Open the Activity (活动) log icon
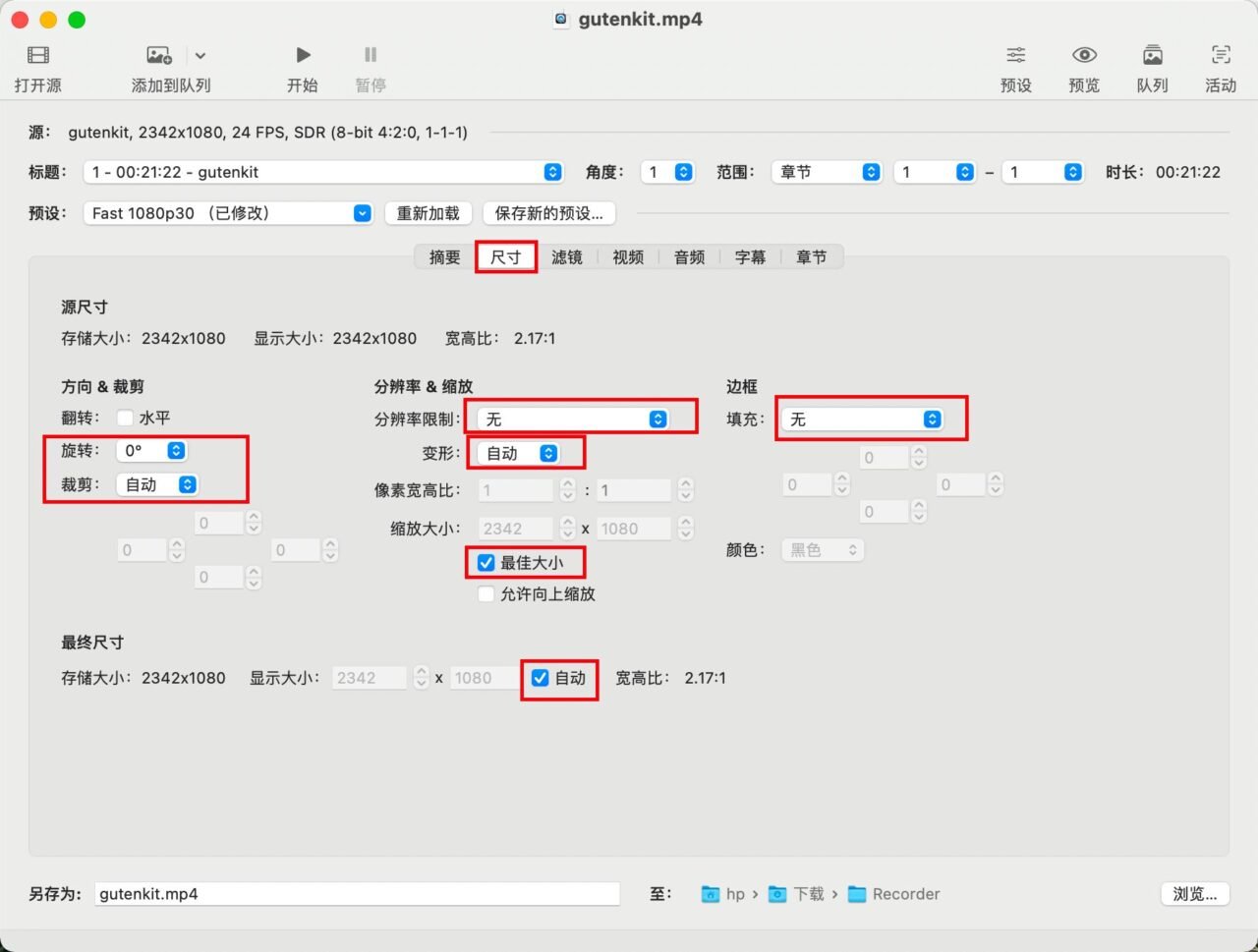 pyautogui.click(x=1220, y=55)
